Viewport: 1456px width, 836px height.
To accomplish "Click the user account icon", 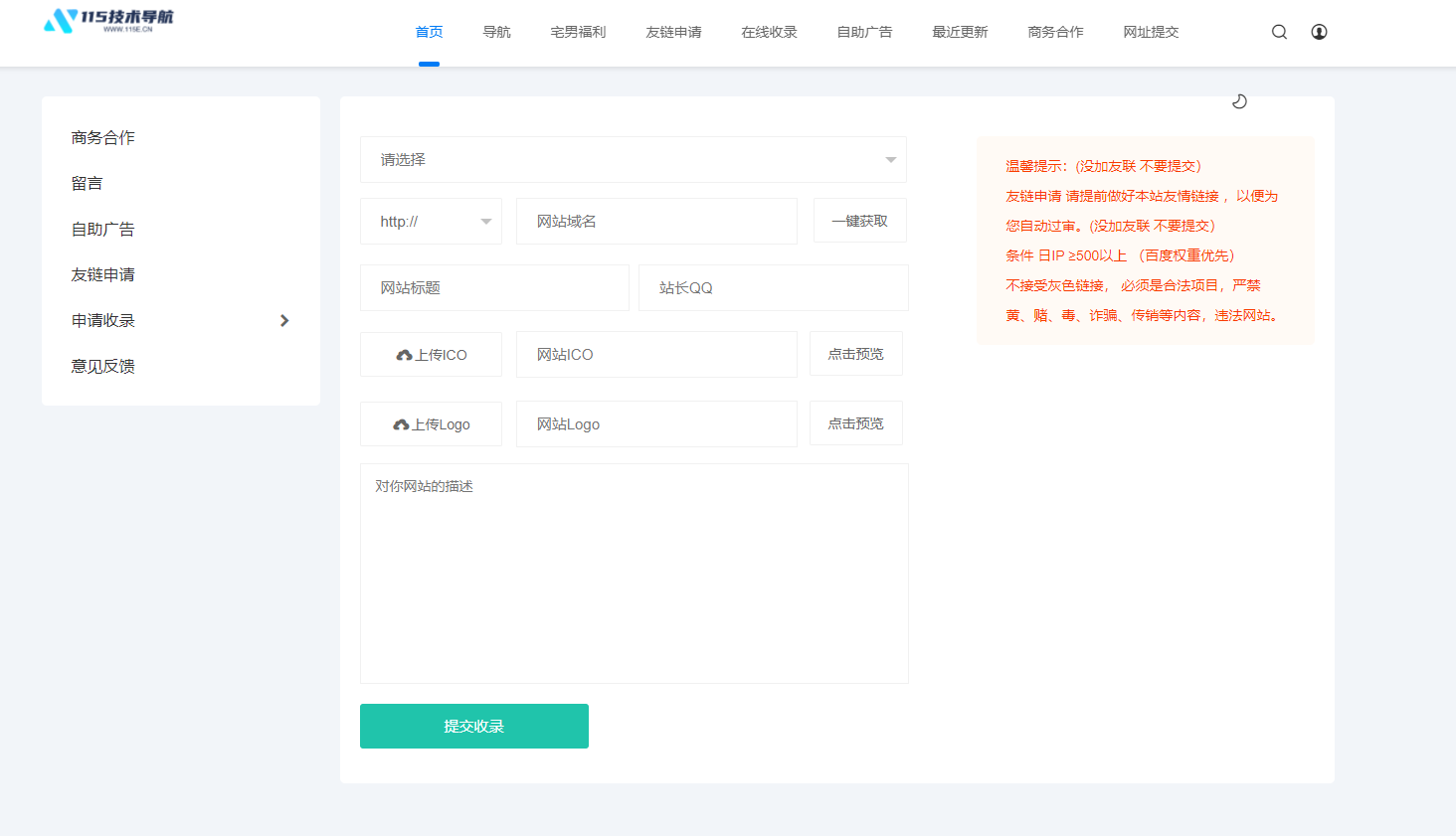I will tap(1319, 32).
